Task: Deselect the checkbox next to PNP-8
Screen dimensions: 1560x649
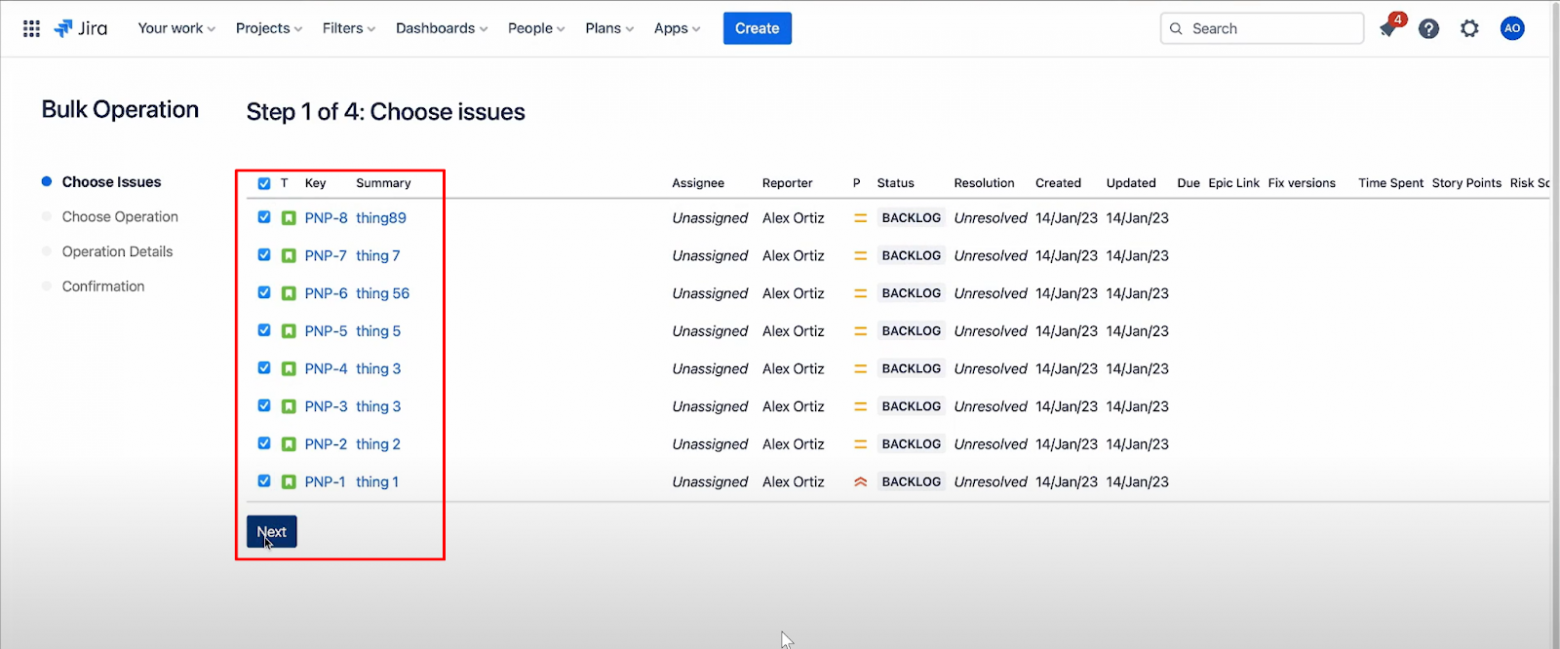Action: click(x=263, y=217)
